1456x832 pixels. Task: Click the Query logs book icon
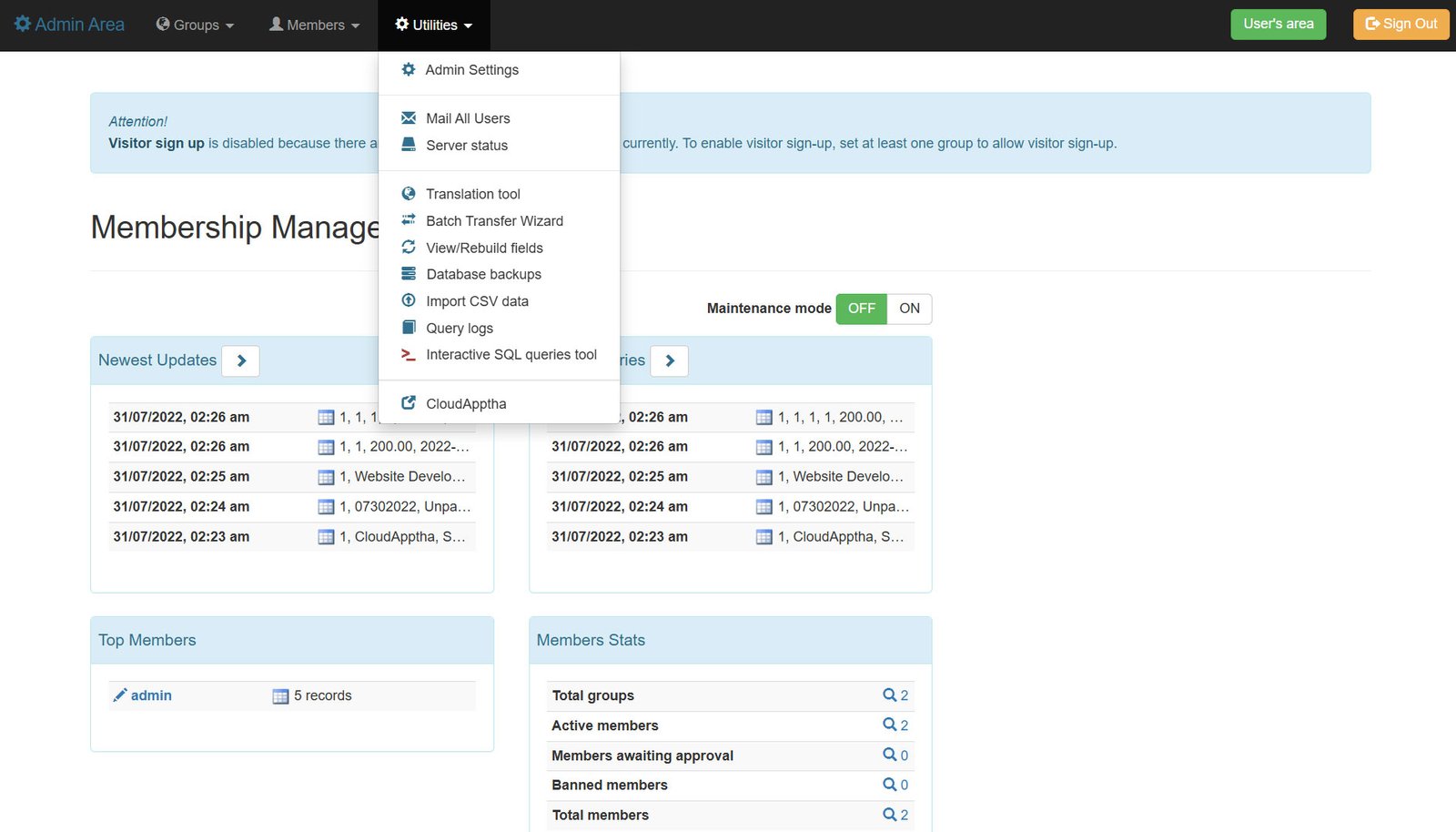pos(409,327)
